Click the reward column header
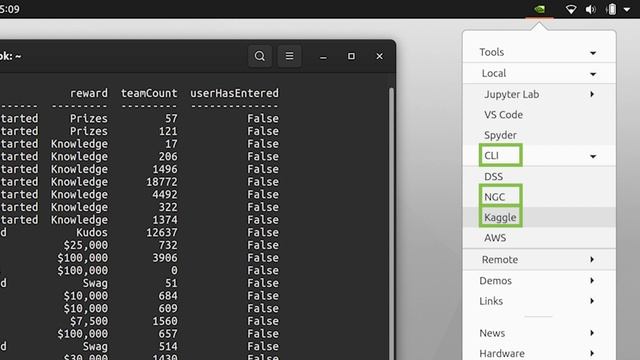 89,93
